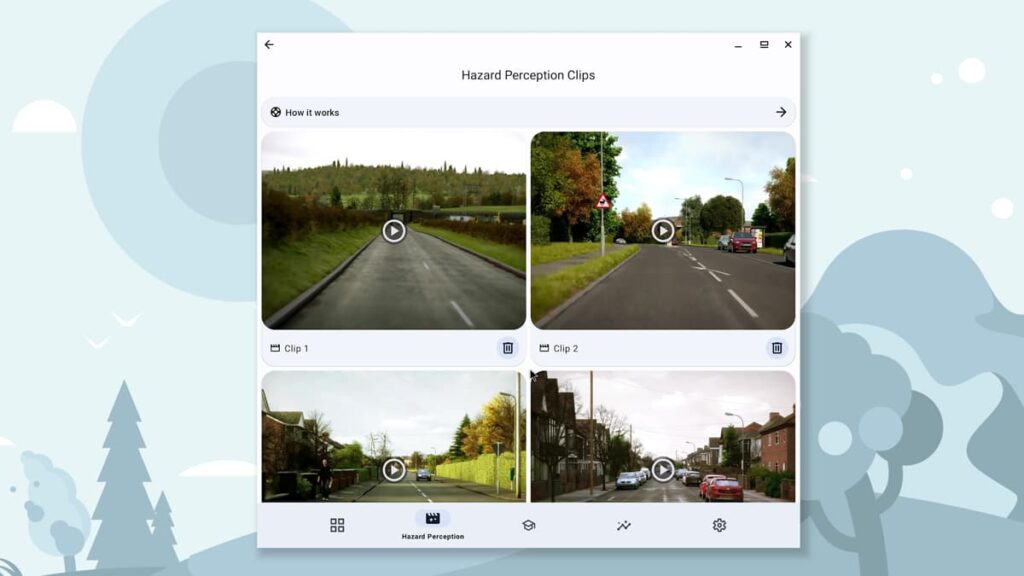Play the clip with the yellow hedge
The height and width of the screenshot is (576, 1024).
pos(393,469)
